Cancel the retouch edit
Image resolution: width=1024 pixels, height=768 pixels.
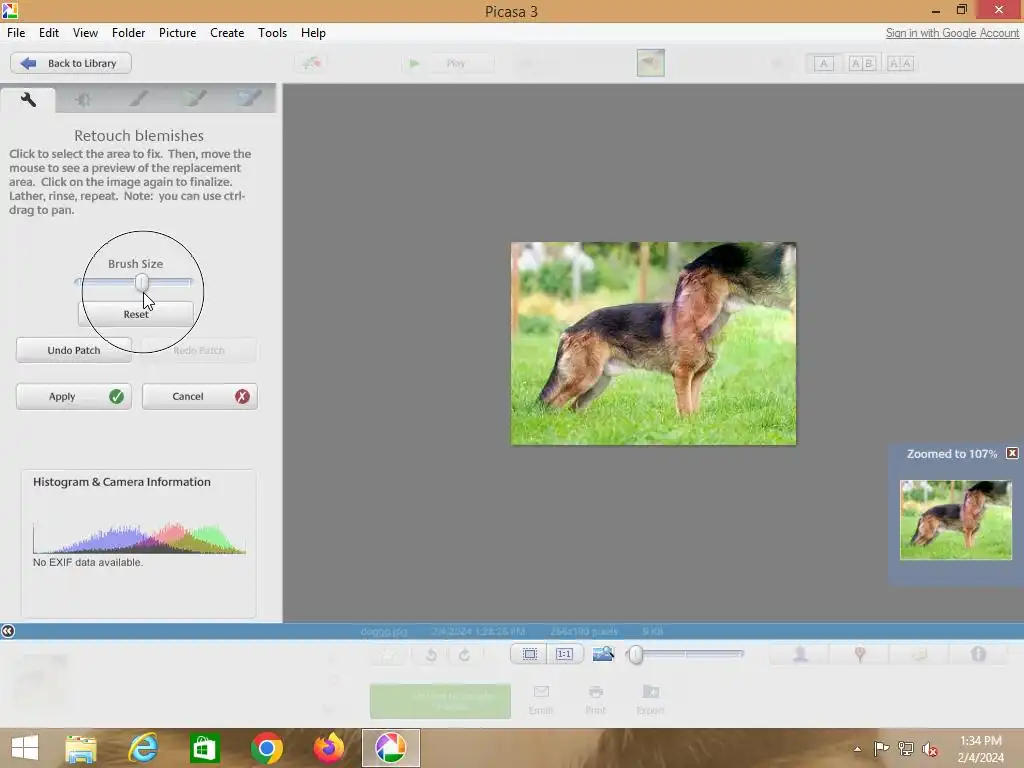tap(199, 396)
